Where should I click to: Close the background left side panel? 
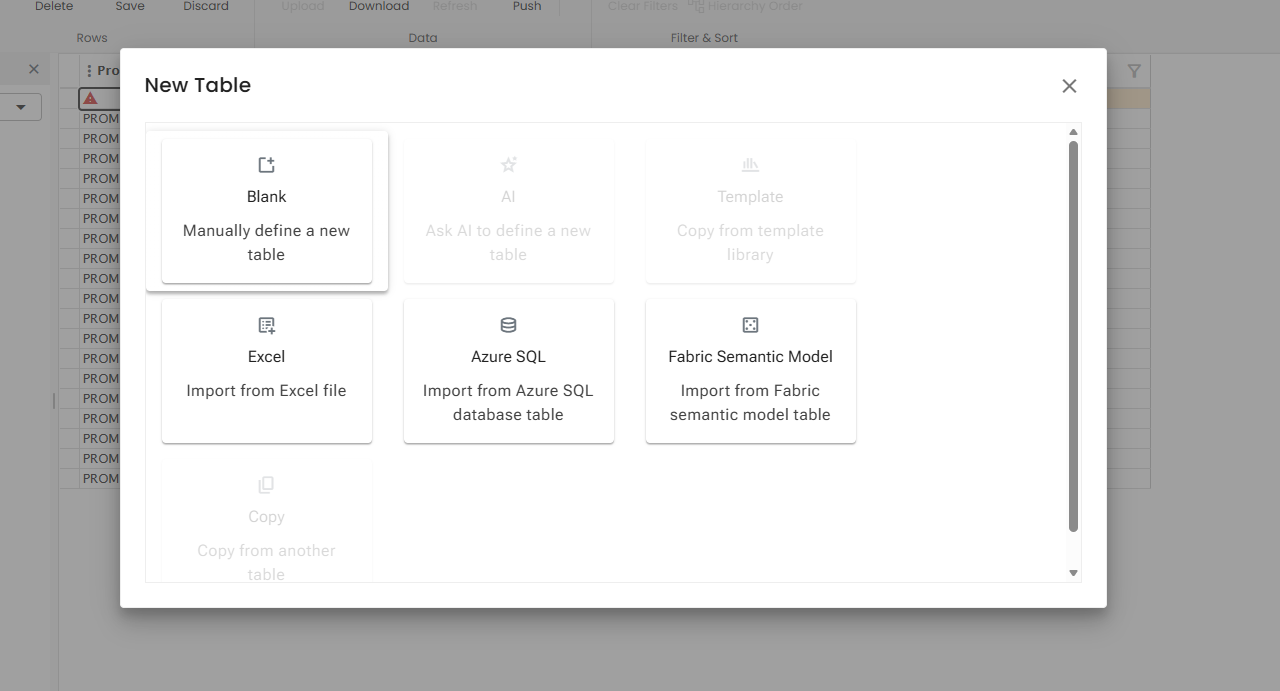[x=33, y=69]
